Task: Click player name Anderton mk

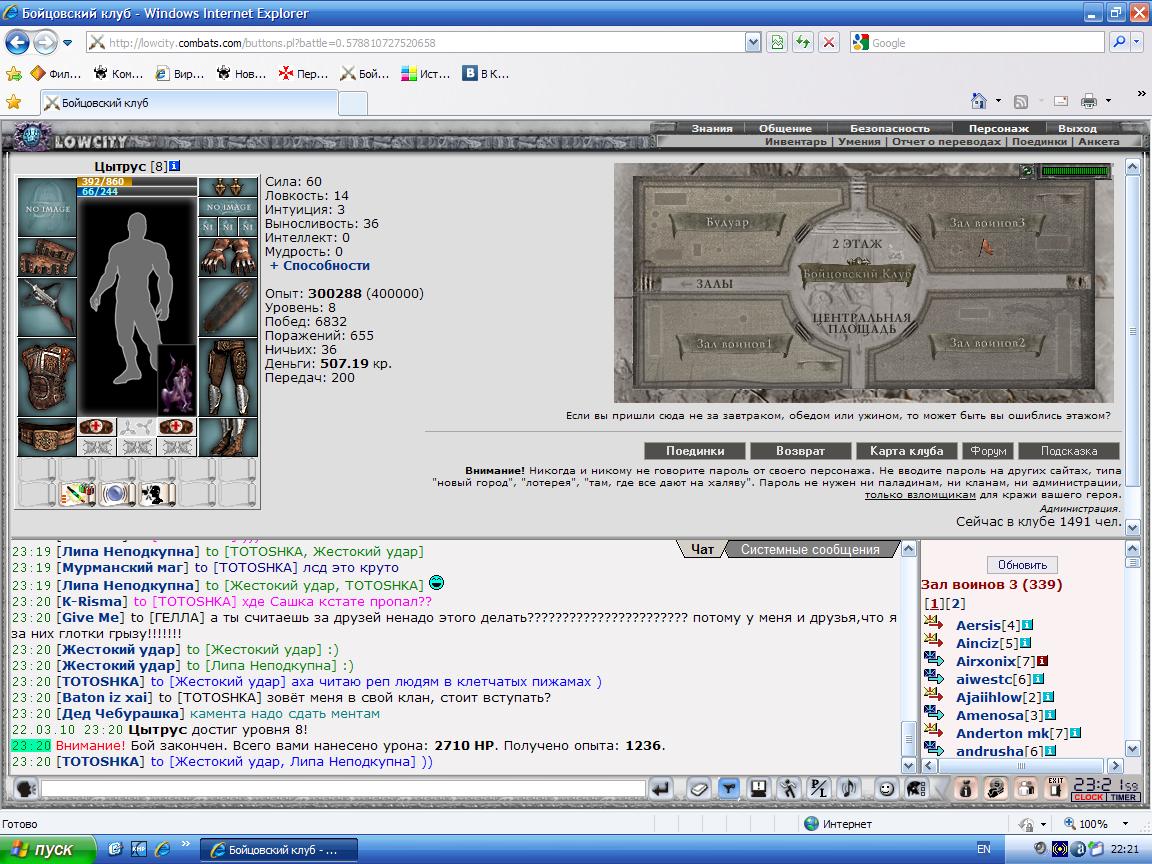Action: [x=1003, y=733]
